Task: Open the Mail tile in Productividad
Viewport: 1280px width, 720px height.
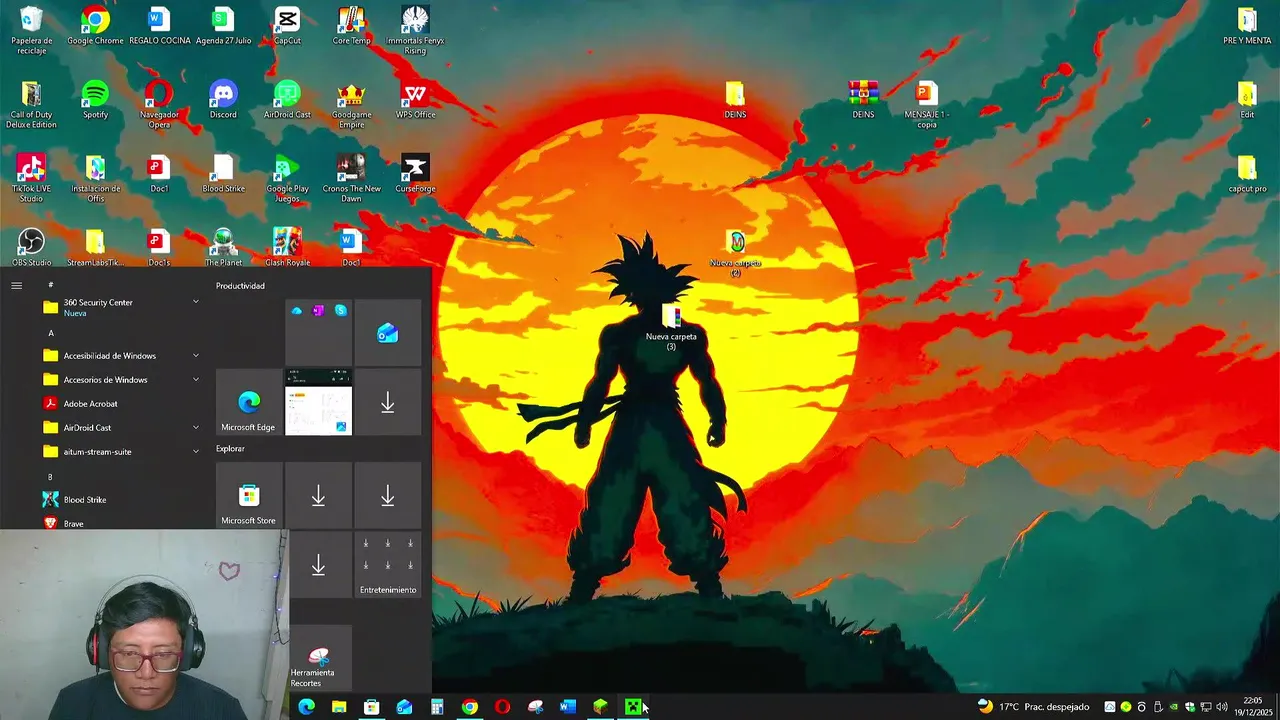Action: click(x=388, y=333)
